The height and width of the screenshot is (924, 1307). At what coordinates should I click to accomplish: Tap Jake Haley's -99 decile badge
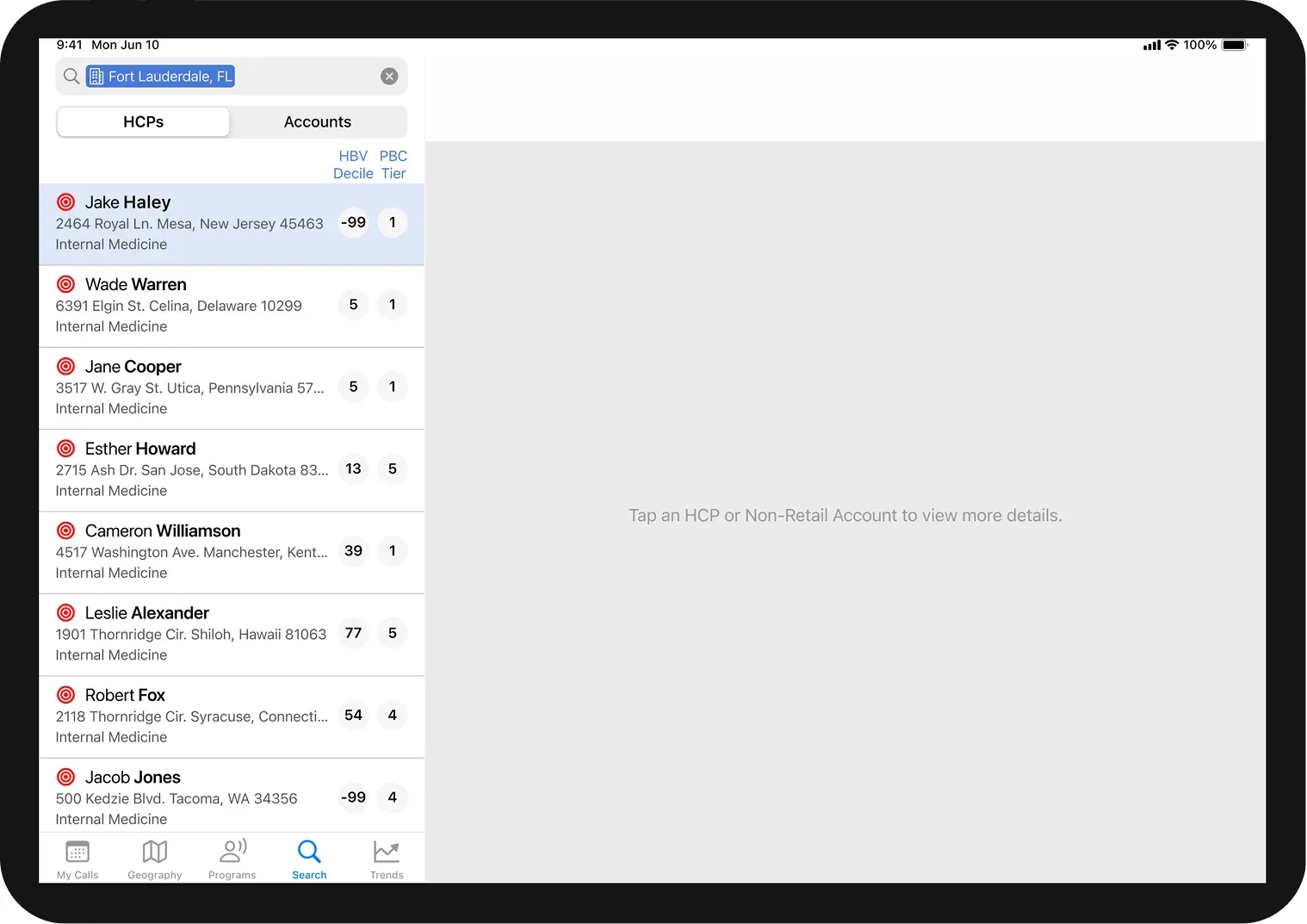pos(353,223)
